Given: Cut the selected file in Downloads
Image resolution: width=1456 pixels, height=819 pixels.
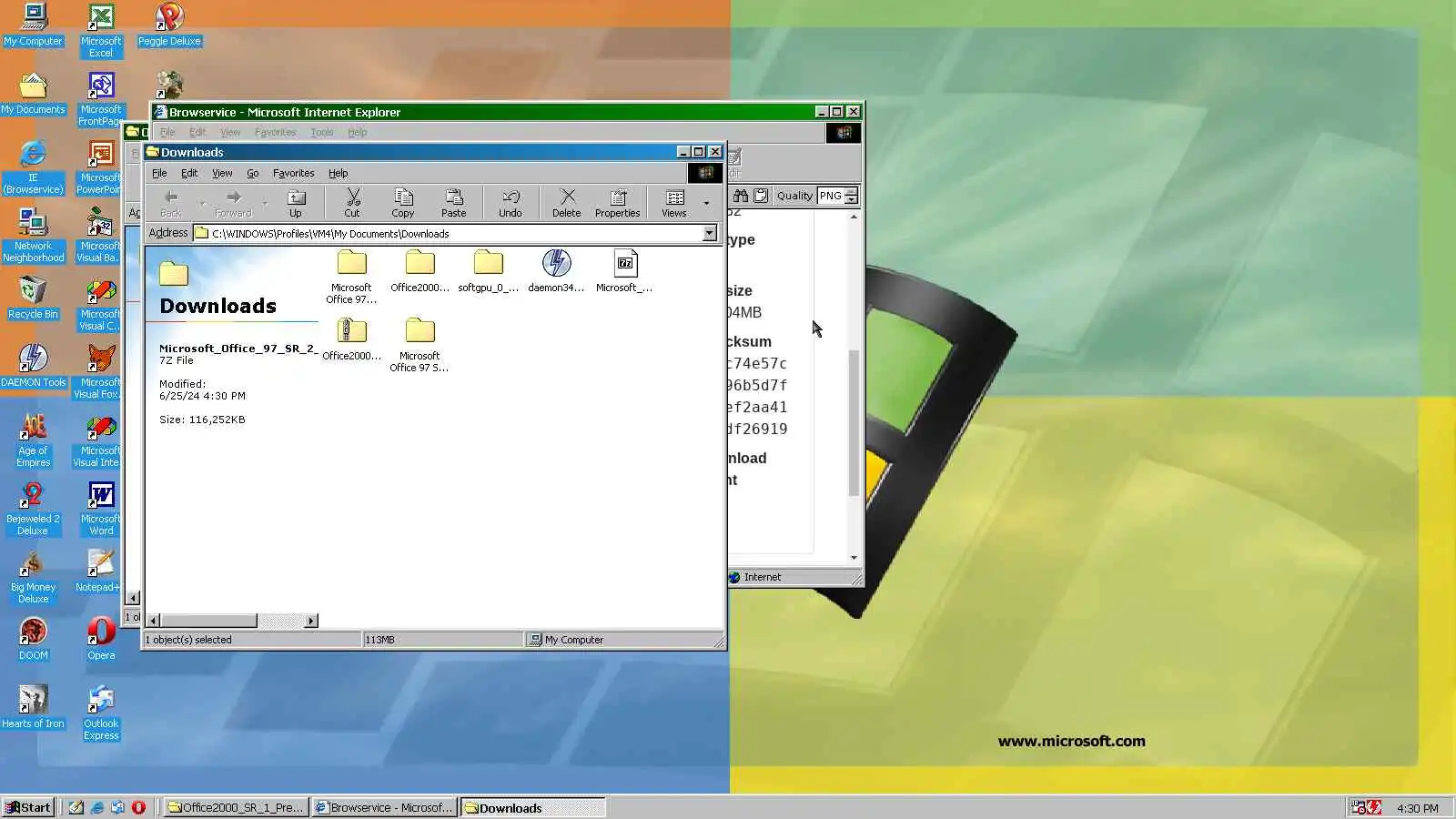Looking at the screenshot, I should (x=352, y=203).
